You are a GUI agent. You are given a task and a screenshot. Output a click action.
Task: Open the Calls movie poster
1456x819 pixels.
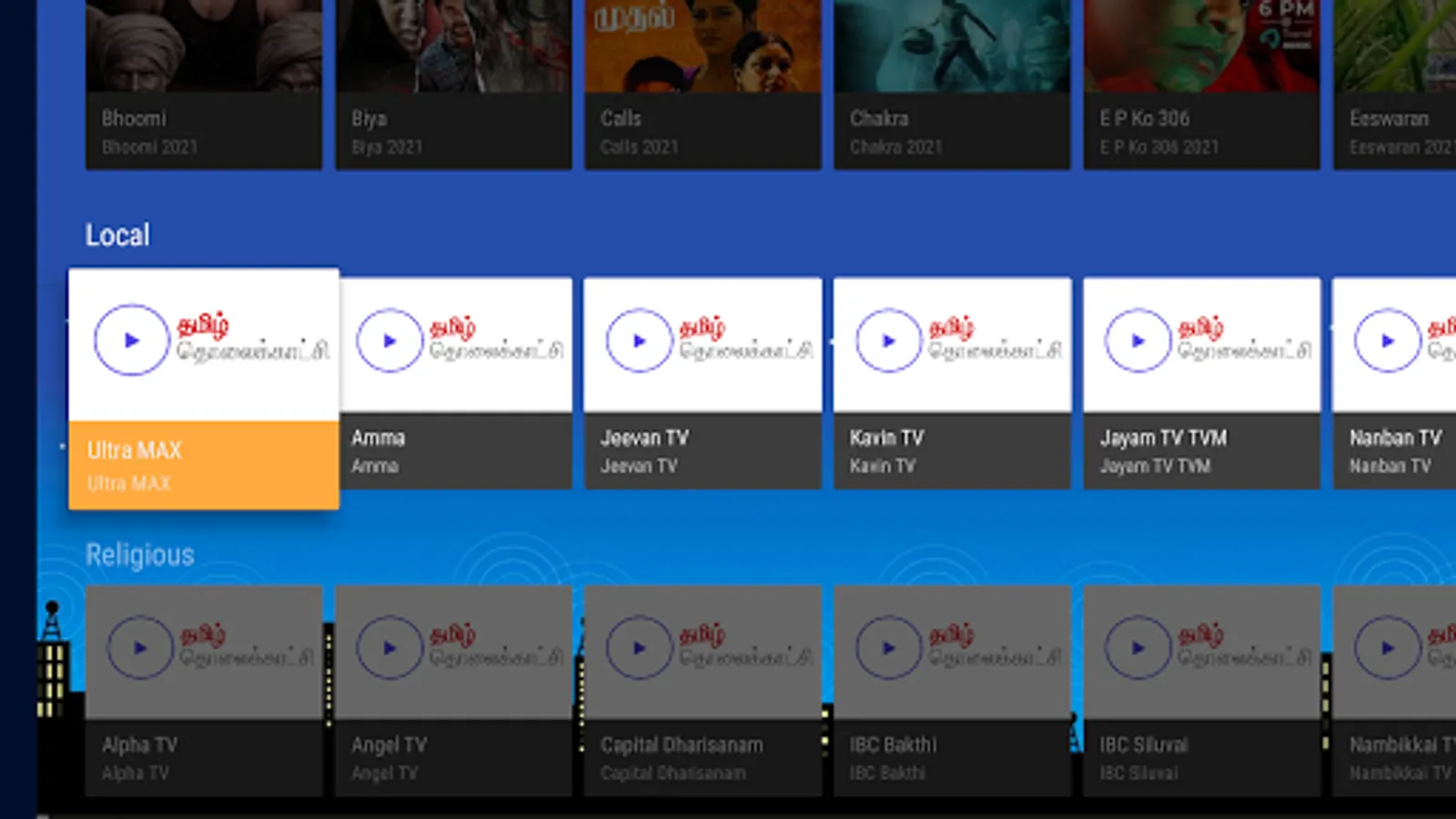703,45
